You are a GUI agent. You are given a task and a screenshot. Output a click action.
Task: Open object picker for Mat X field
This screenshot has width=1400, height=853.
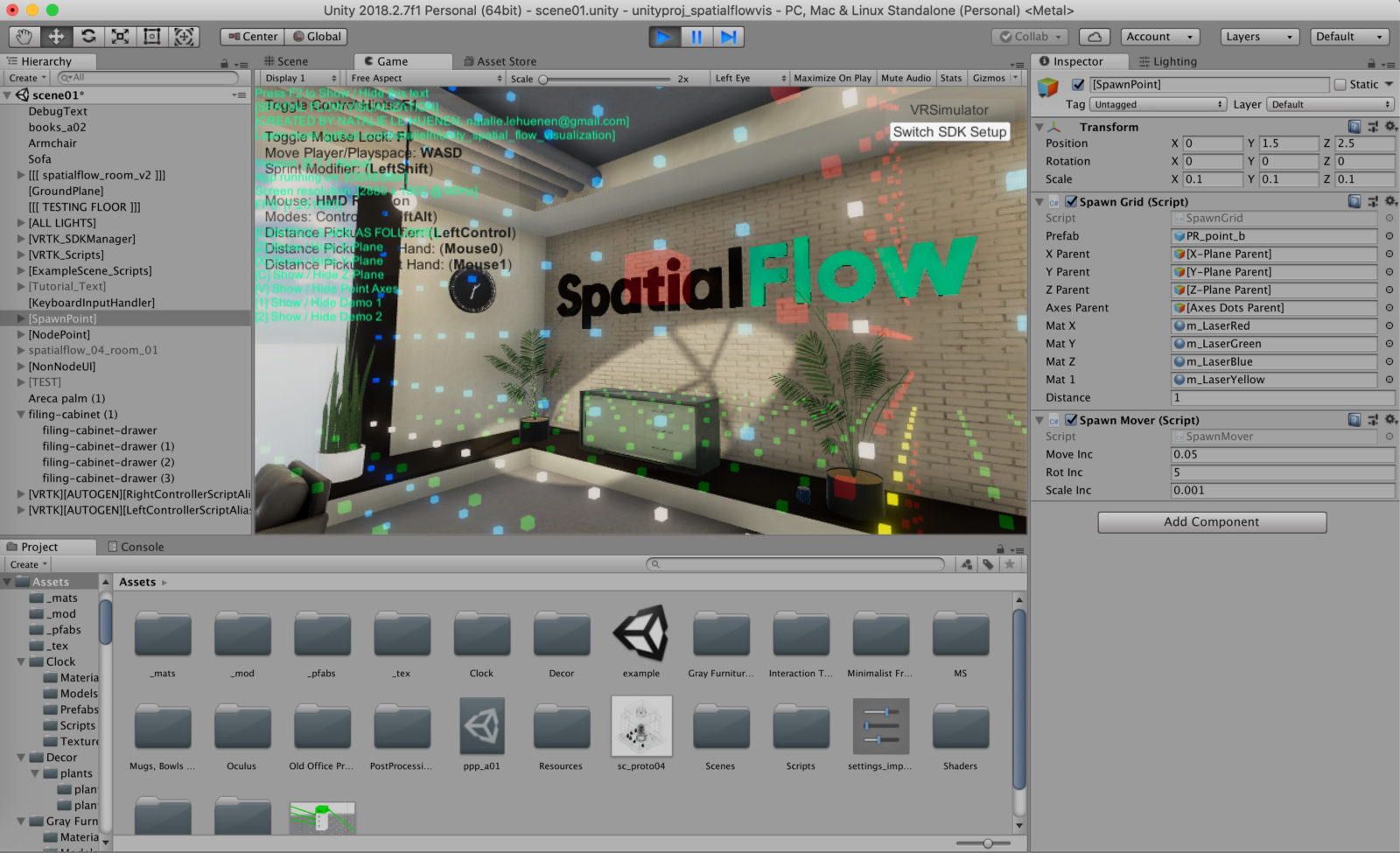tap(1389, 325)
